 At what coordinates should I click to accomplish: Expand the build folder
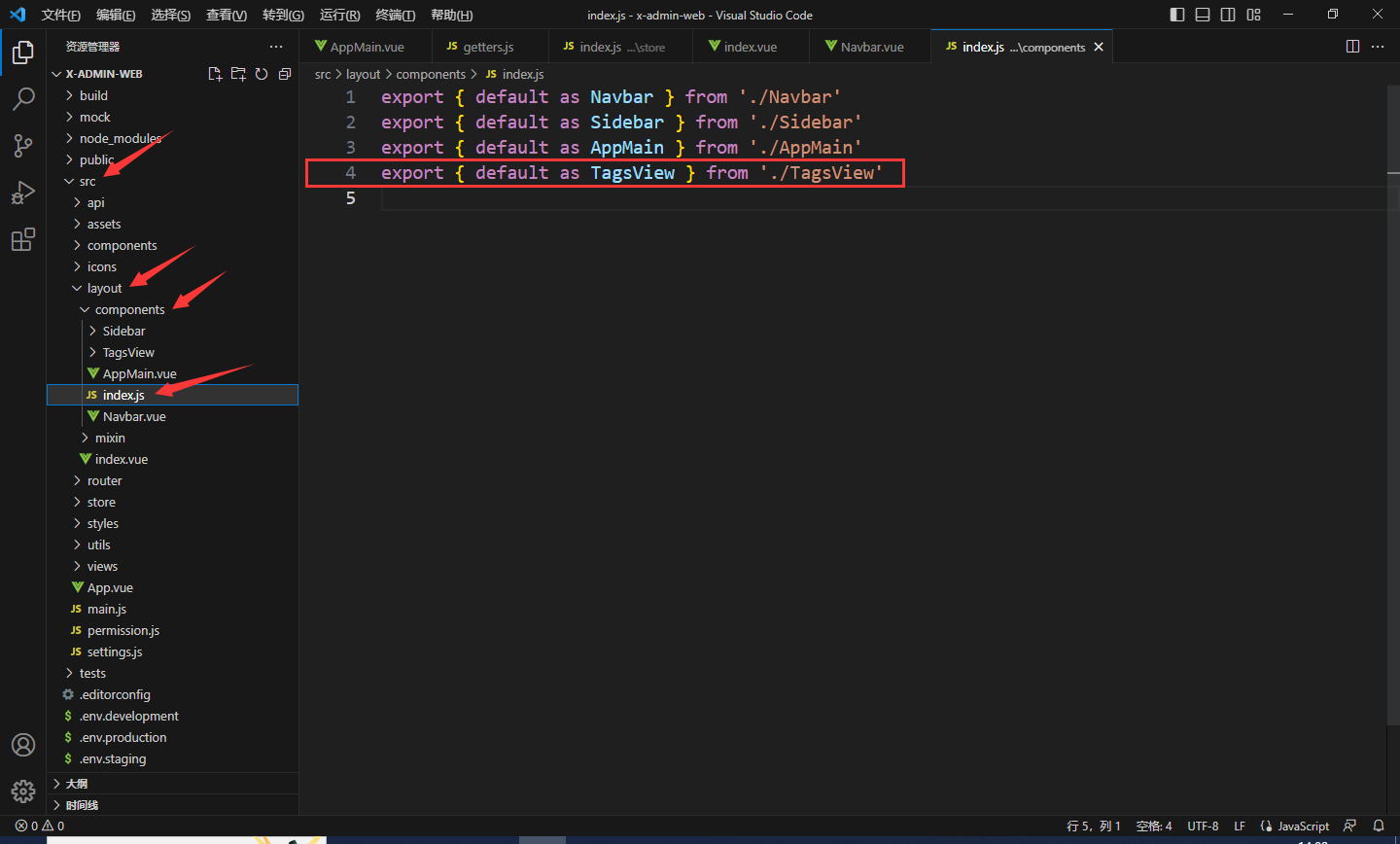173,95
